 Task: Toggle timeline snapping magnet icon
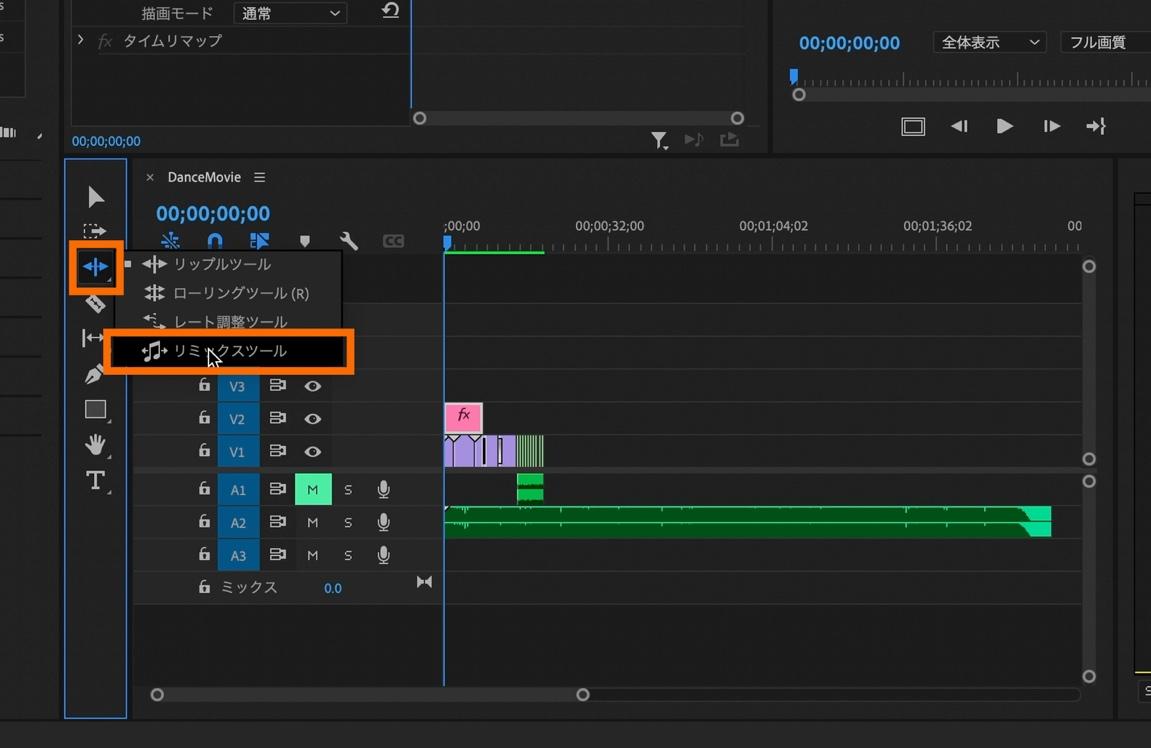(x=214, y=241)
